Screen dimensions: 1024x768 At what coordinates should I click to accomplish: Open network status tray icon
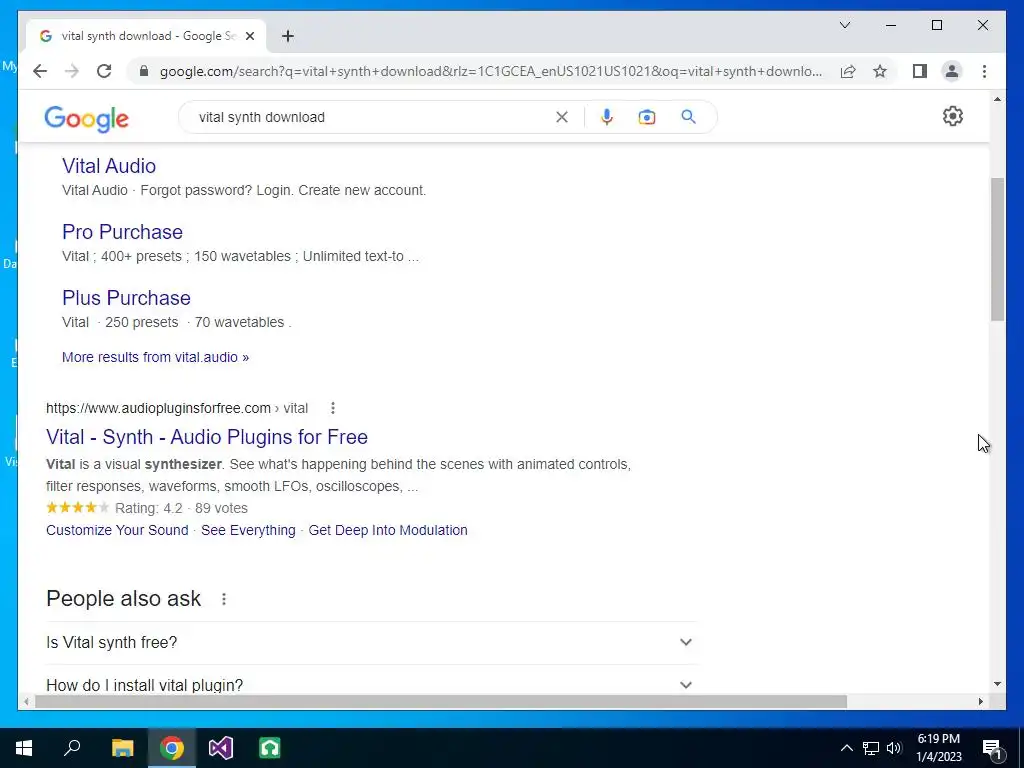click(x=871, y=748)
